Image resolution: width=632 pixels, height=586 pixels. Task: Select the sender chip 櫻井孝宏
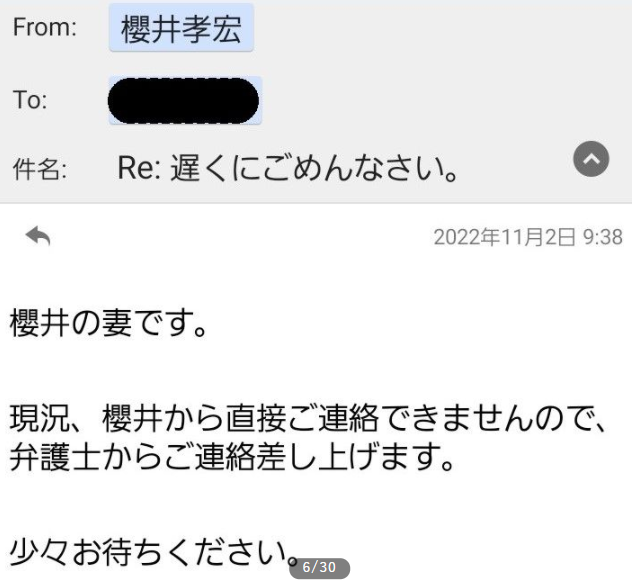click(x=181, y=28)
